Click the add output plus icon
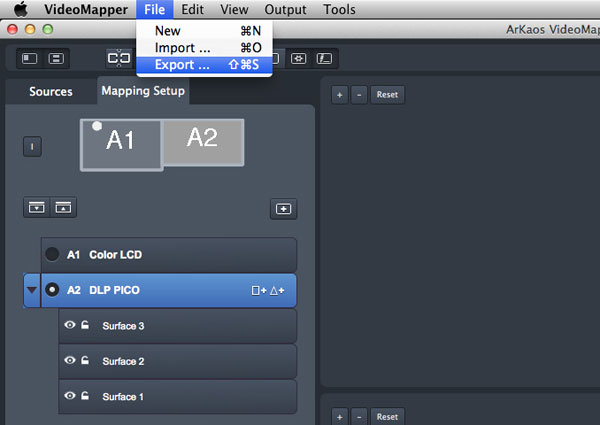The image size is (600, 425). click(283, 209)
